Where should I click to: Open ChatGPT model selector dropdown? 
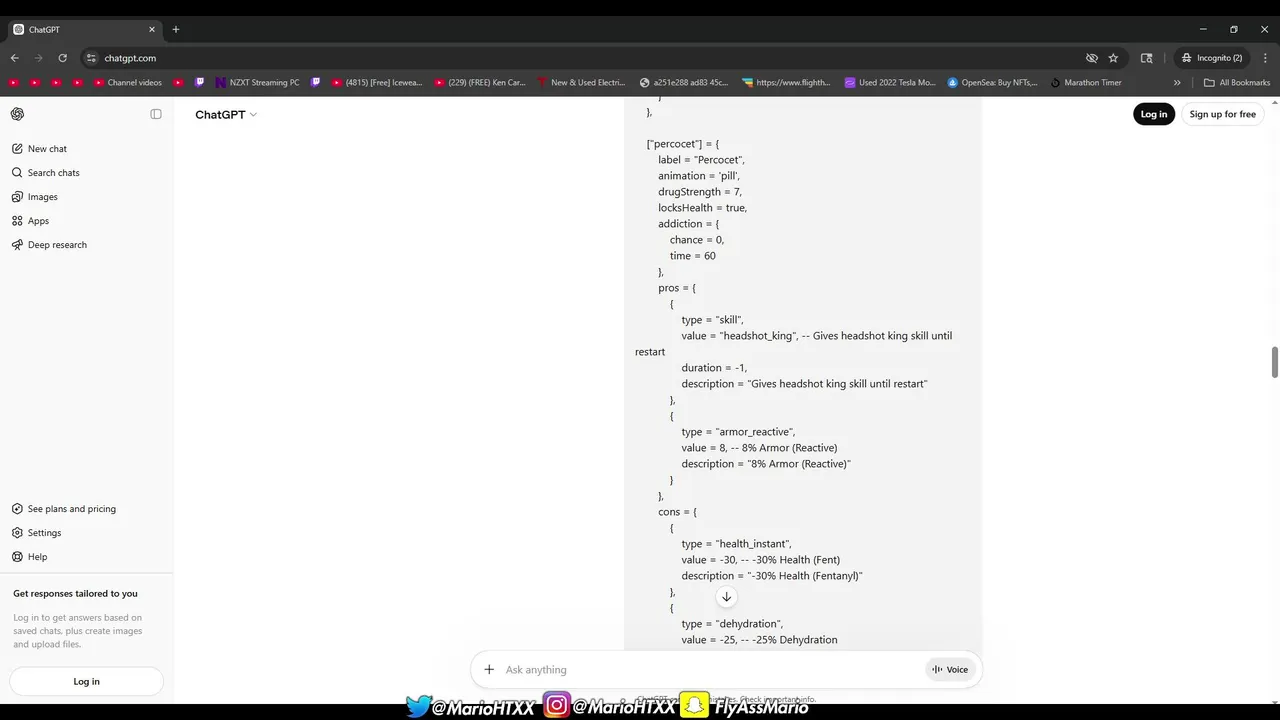(226, 115)
